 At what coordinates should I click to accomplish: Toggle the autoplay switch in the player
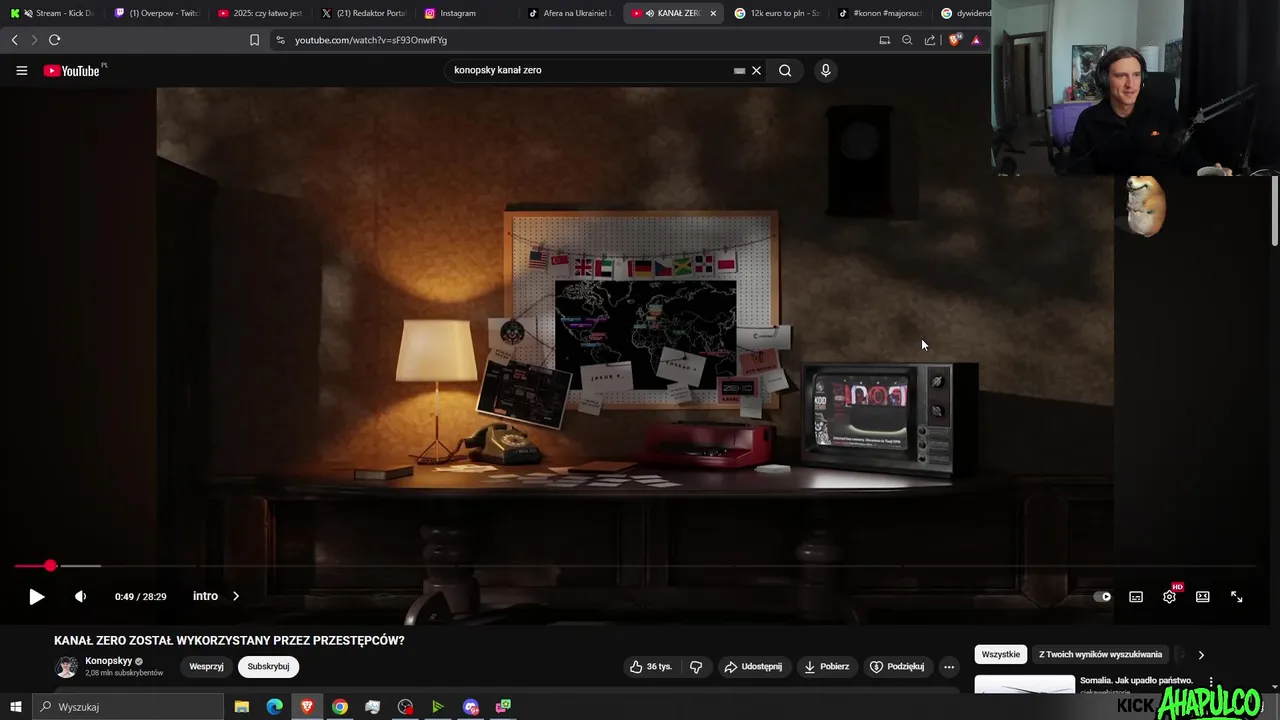click(1102, 597)
